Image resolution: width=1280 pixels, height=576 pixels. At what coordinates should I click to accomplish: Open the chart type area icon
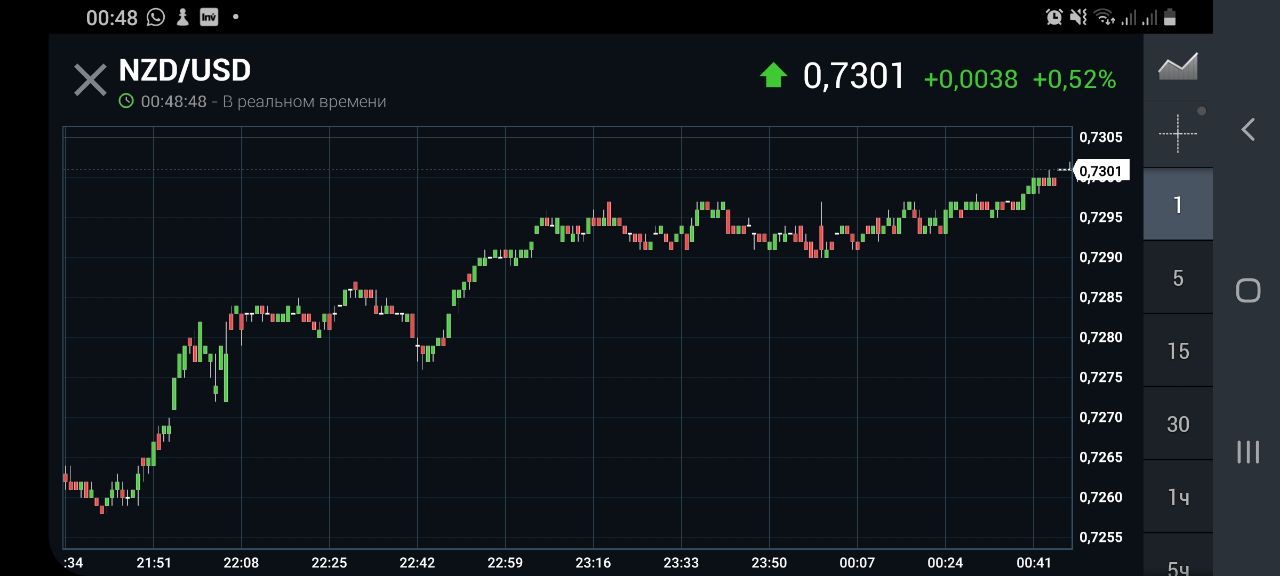point(1177,66)
